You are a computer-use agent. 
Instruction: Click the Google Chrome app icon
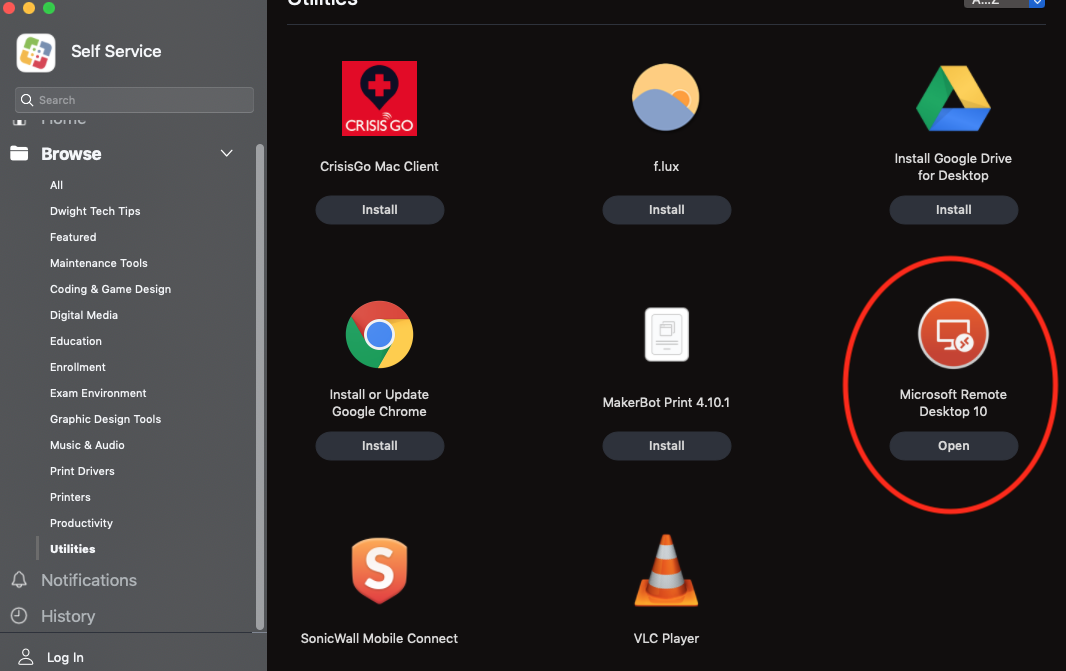(379, 334)
